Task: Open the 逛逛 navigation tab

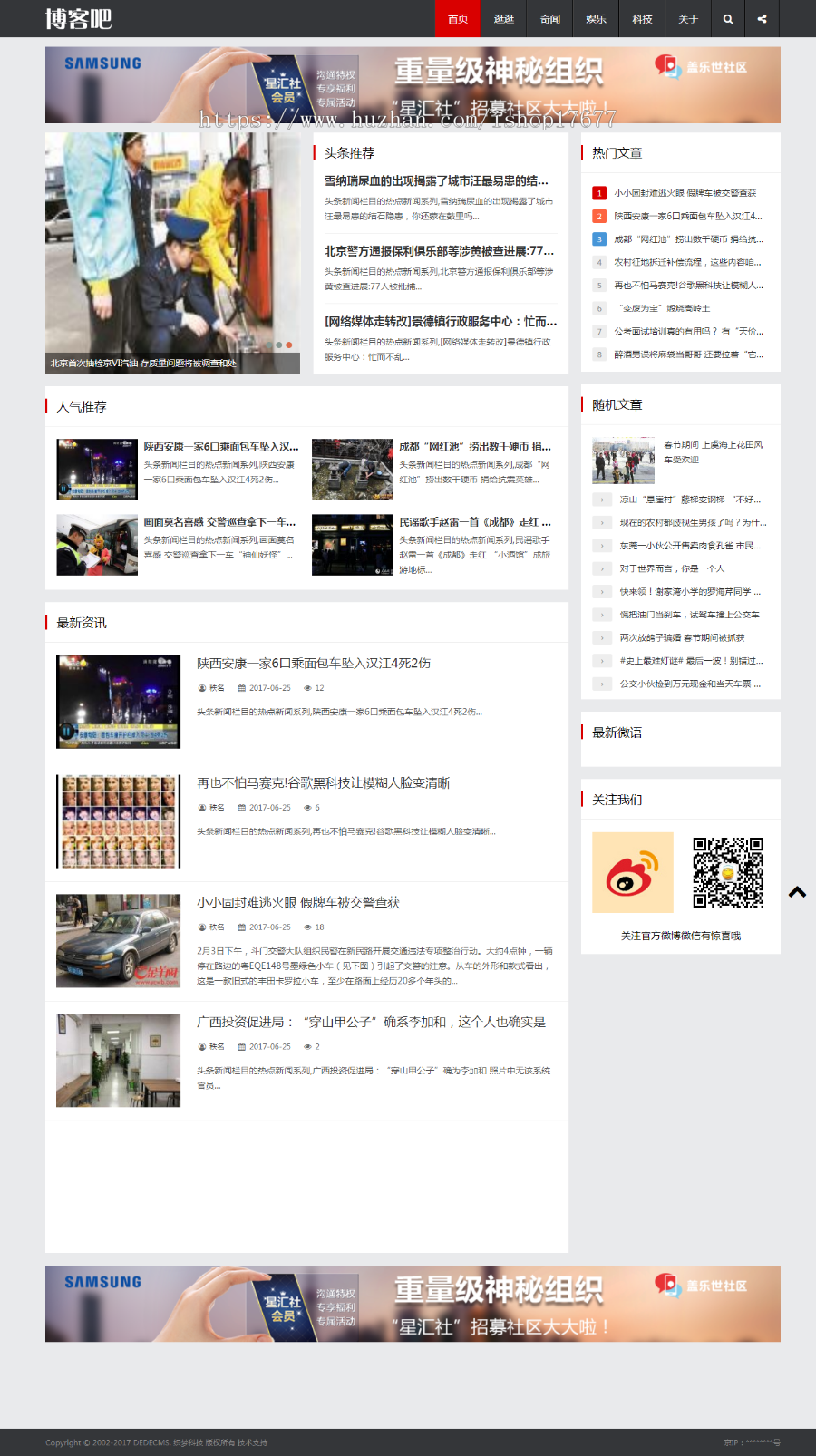Action: [504, 18]
